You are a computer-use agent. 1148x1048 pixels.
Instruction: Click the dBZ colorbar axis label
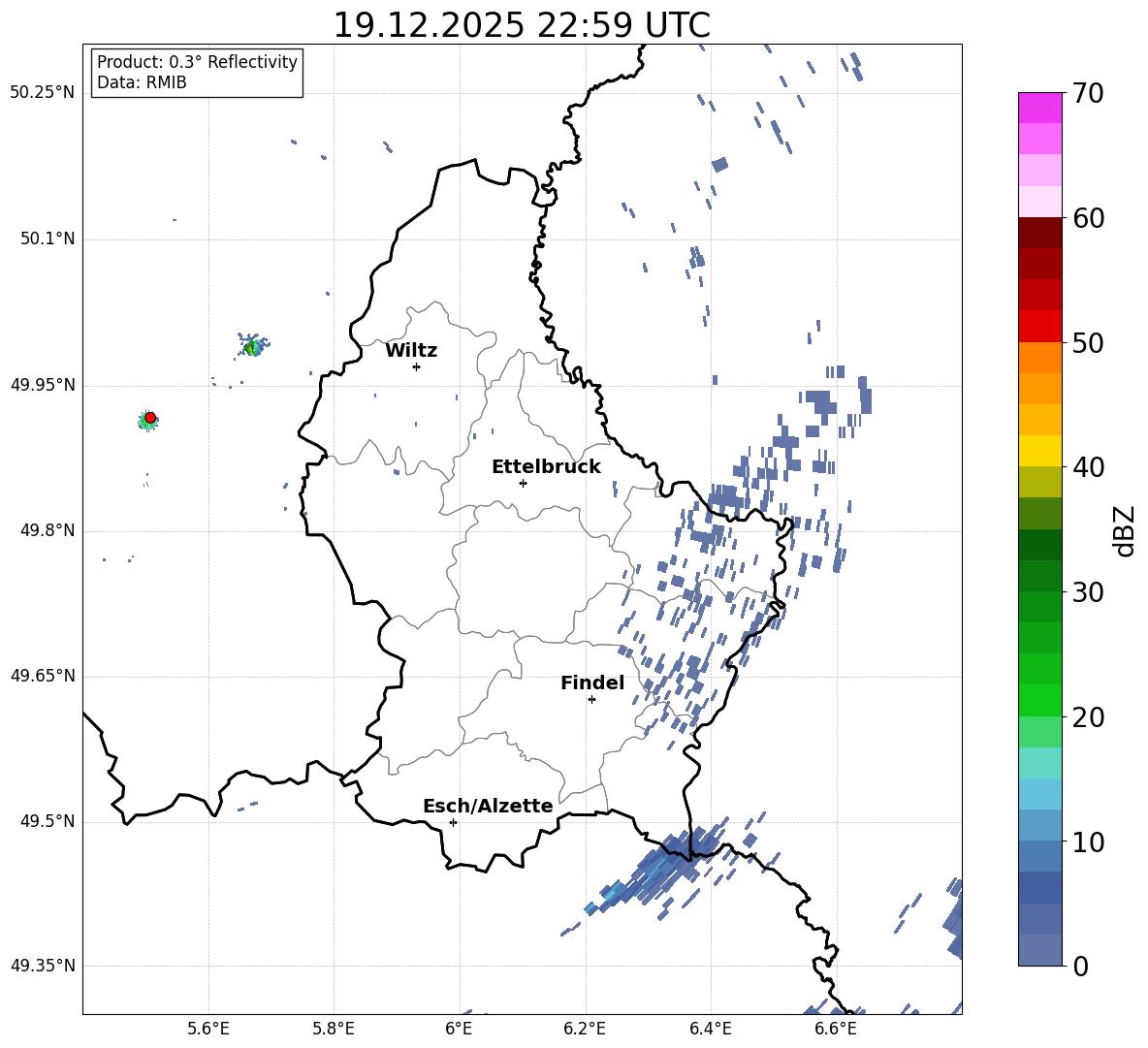1125,531
